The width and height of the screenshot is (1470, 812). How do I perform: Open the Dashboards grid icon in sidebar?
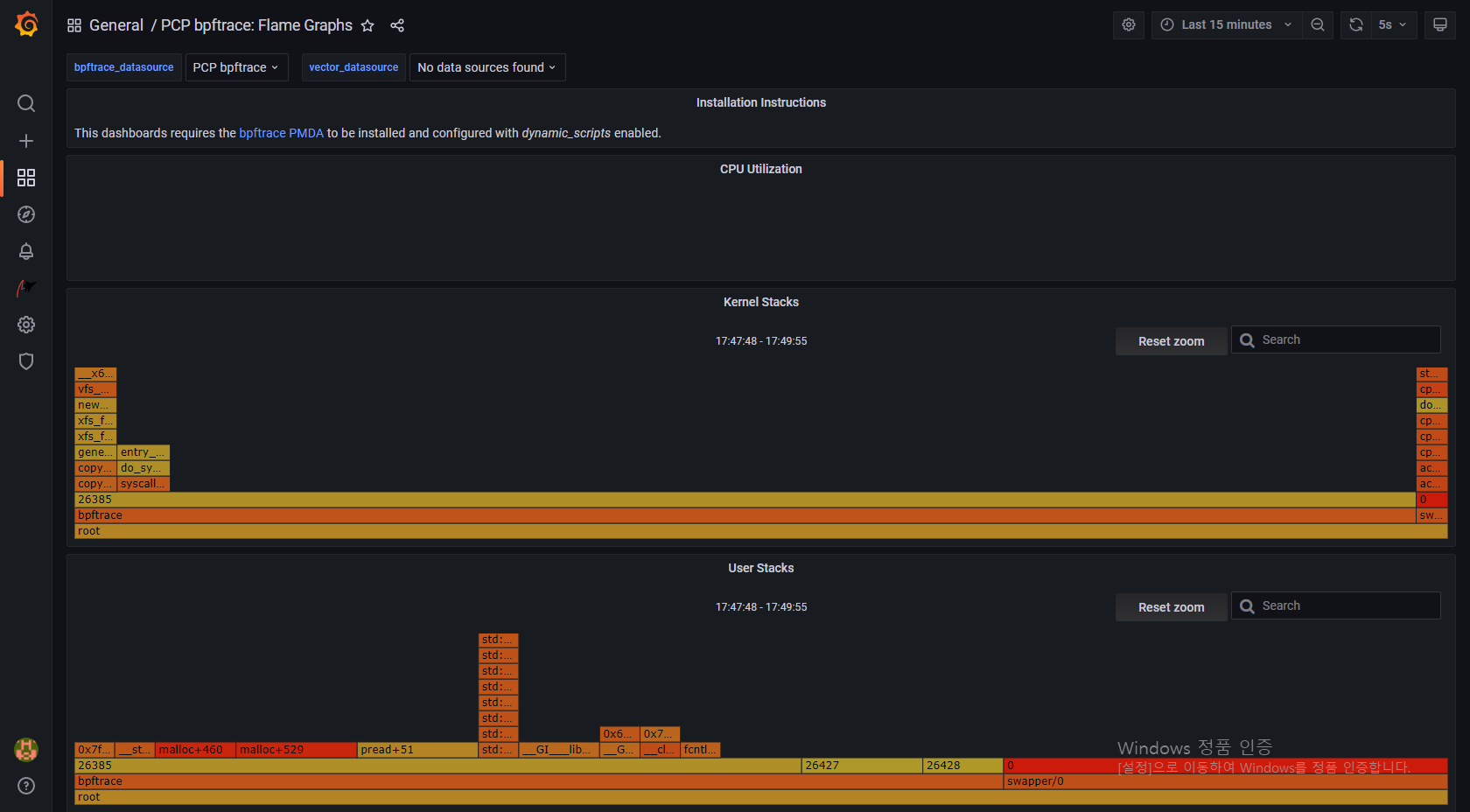pos(26,178)
